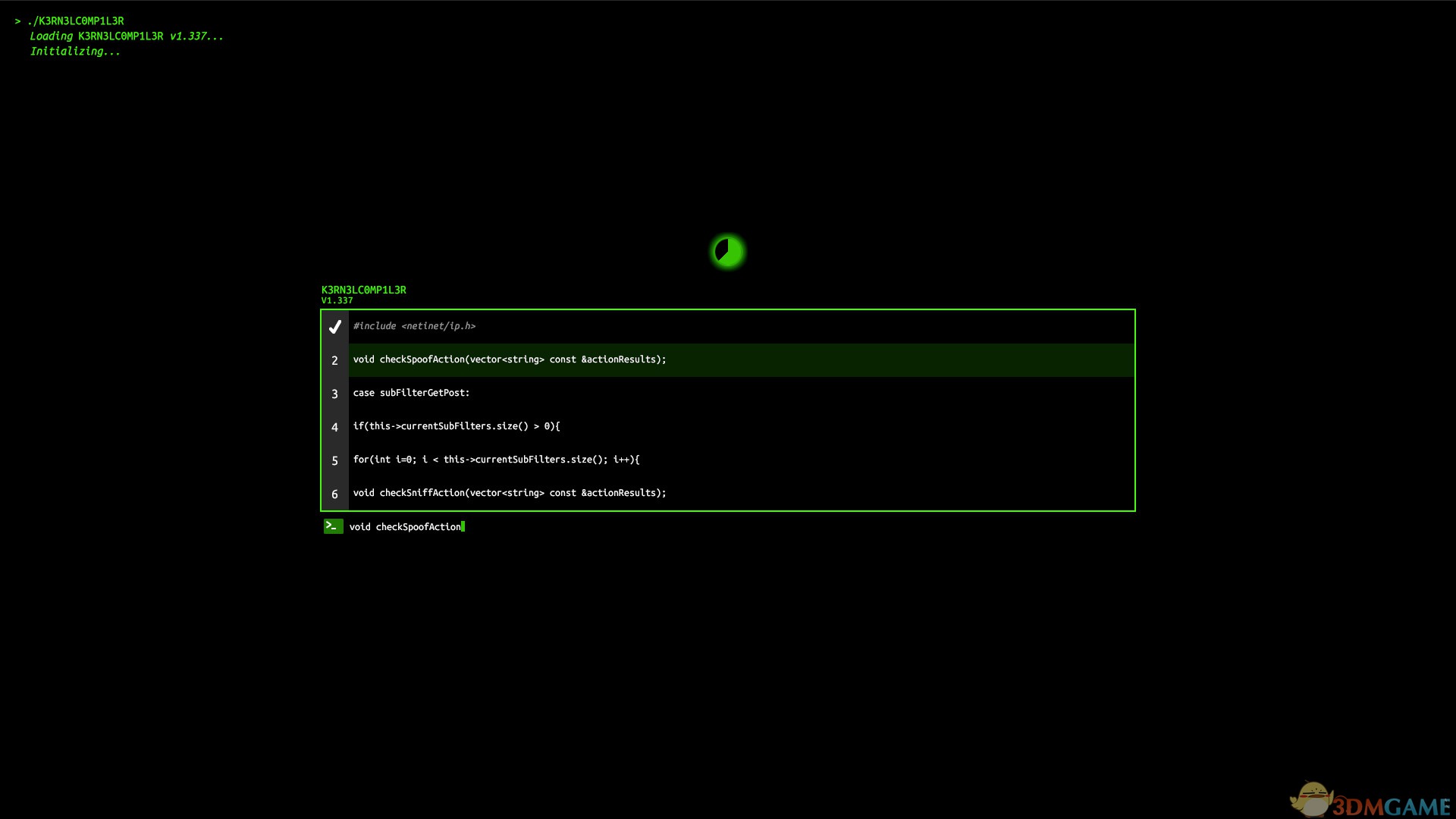Click the ./K3RN3LC0MP1L3R command line
The image size is (1456, 819).
click(x=75, y=21)
